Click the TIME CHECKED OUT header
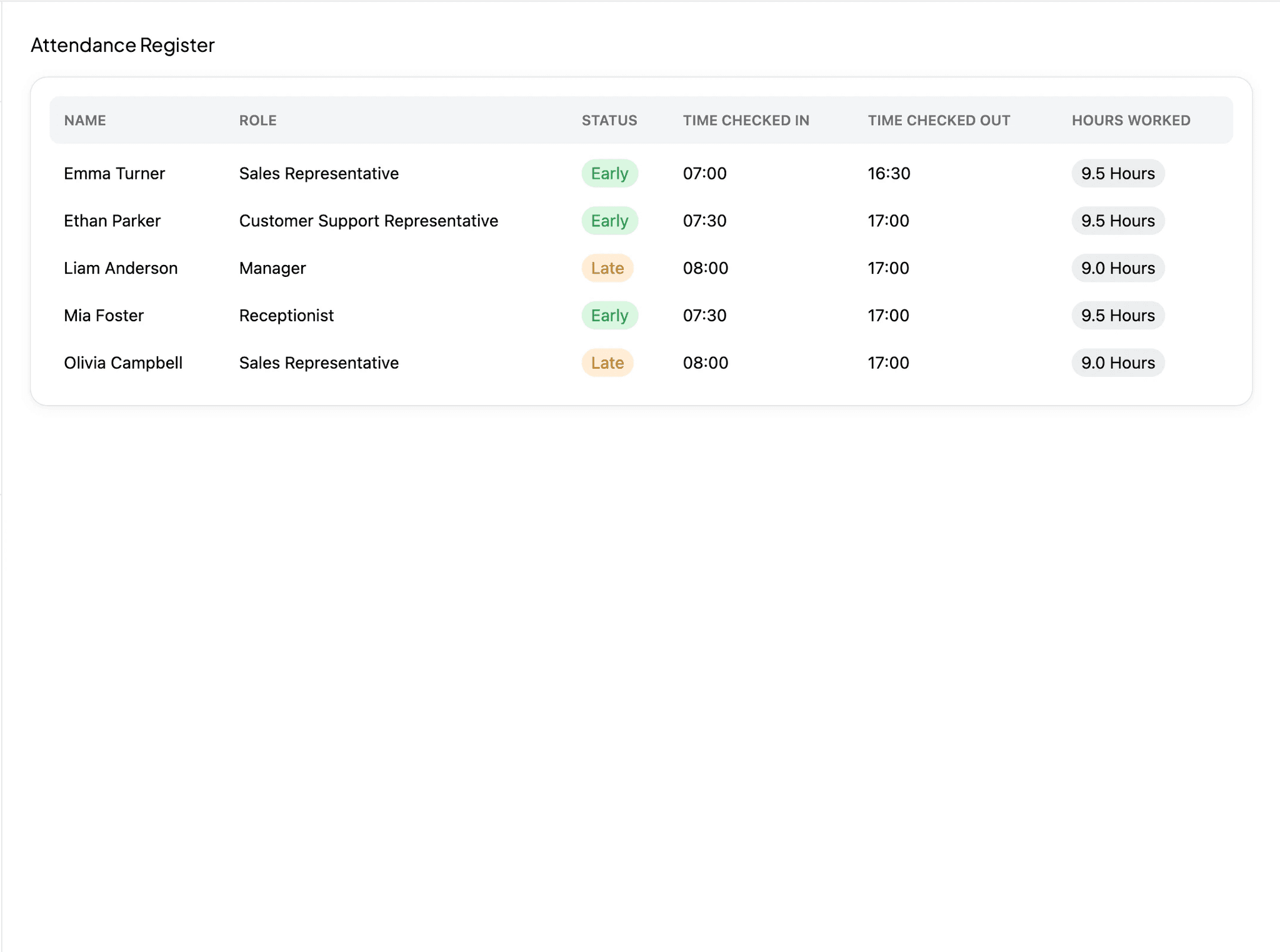 [x=939, y=120]
